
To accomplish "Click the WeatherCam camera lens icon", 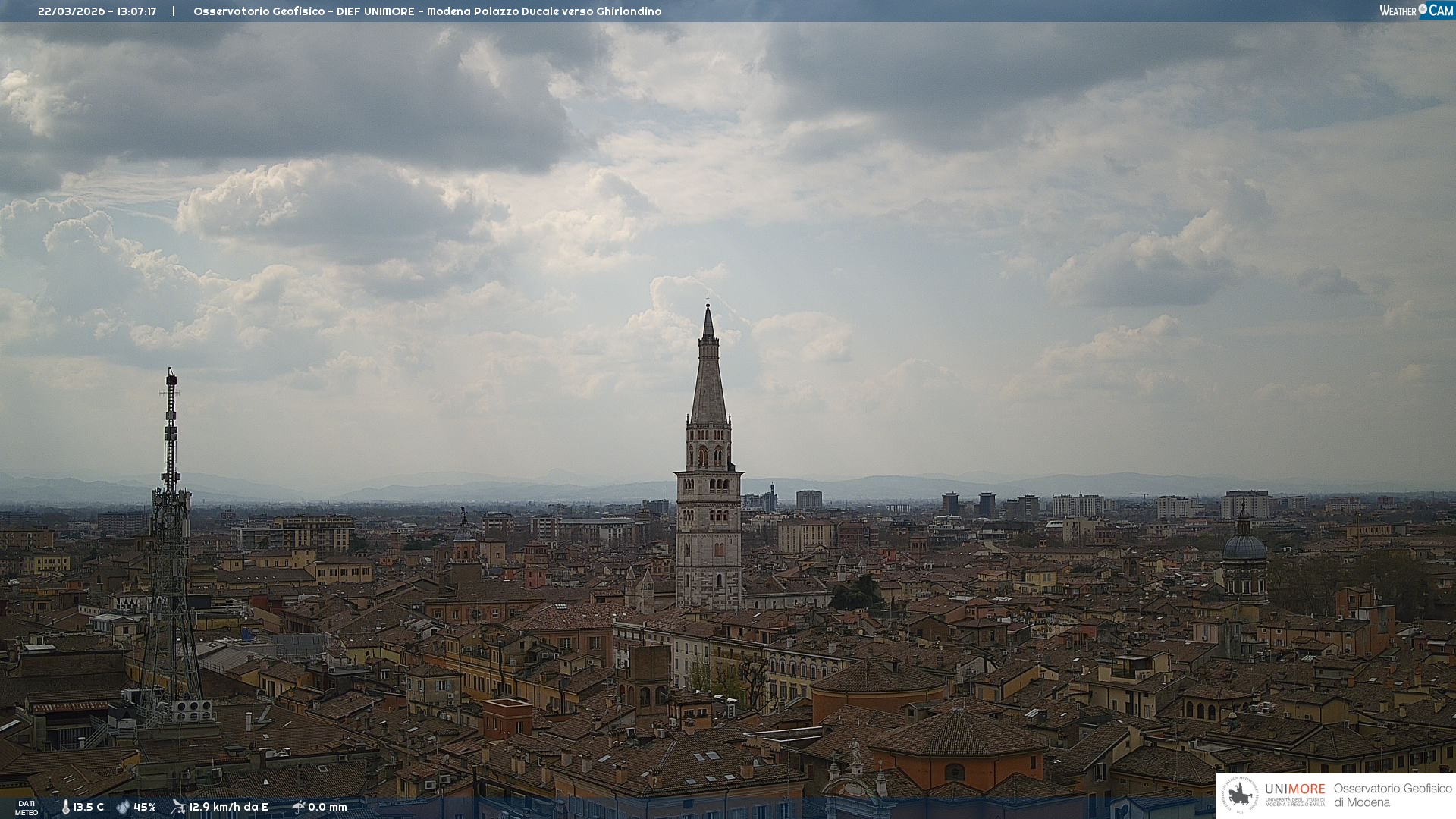I will tap(1423, 9).
